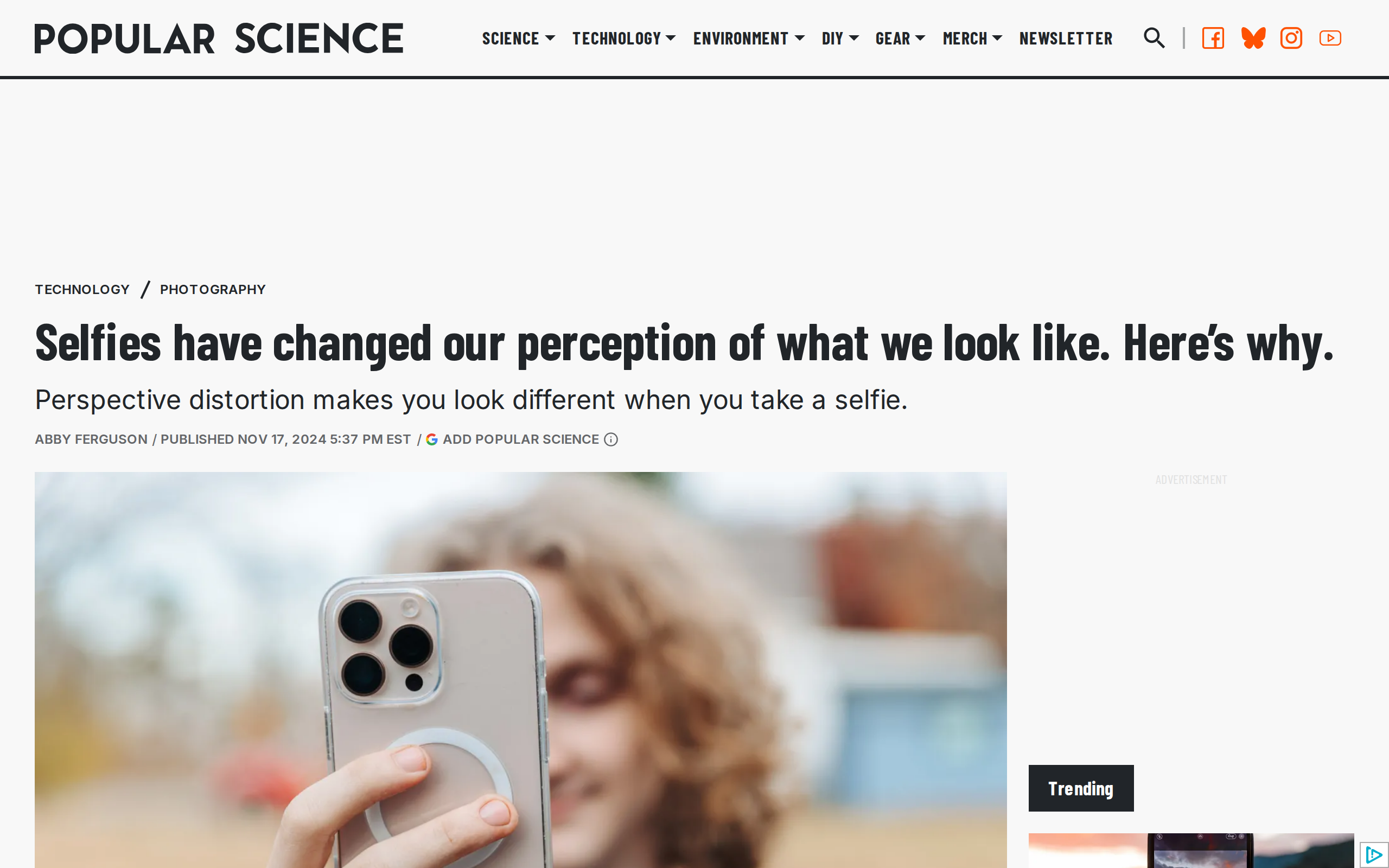Expand the Technology dropdown arrow
The image size is (1389, 868).
[671, 39]
